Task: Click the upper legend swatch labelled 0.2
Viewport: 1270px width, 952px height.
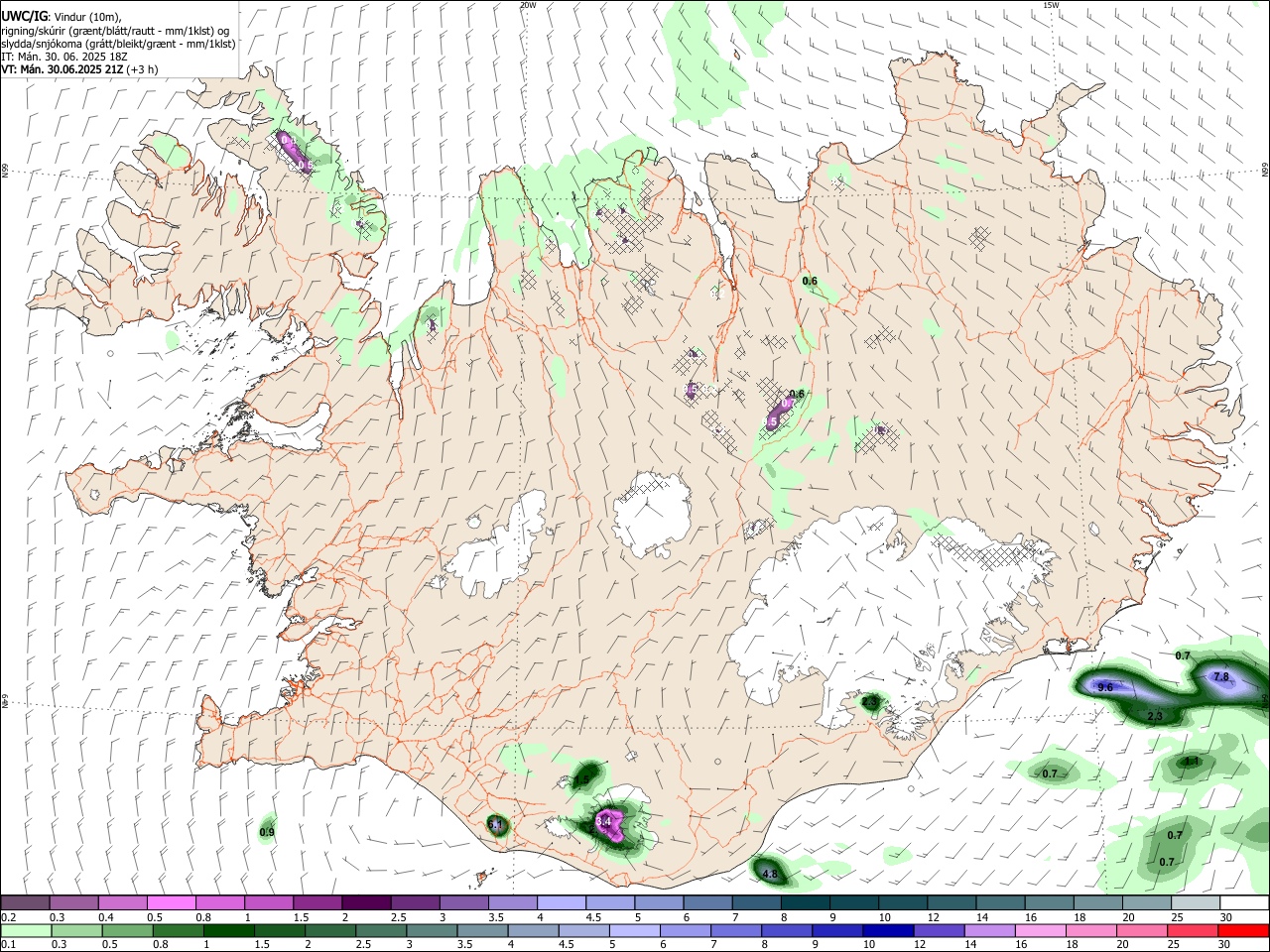Action: [x=26, y=902]
